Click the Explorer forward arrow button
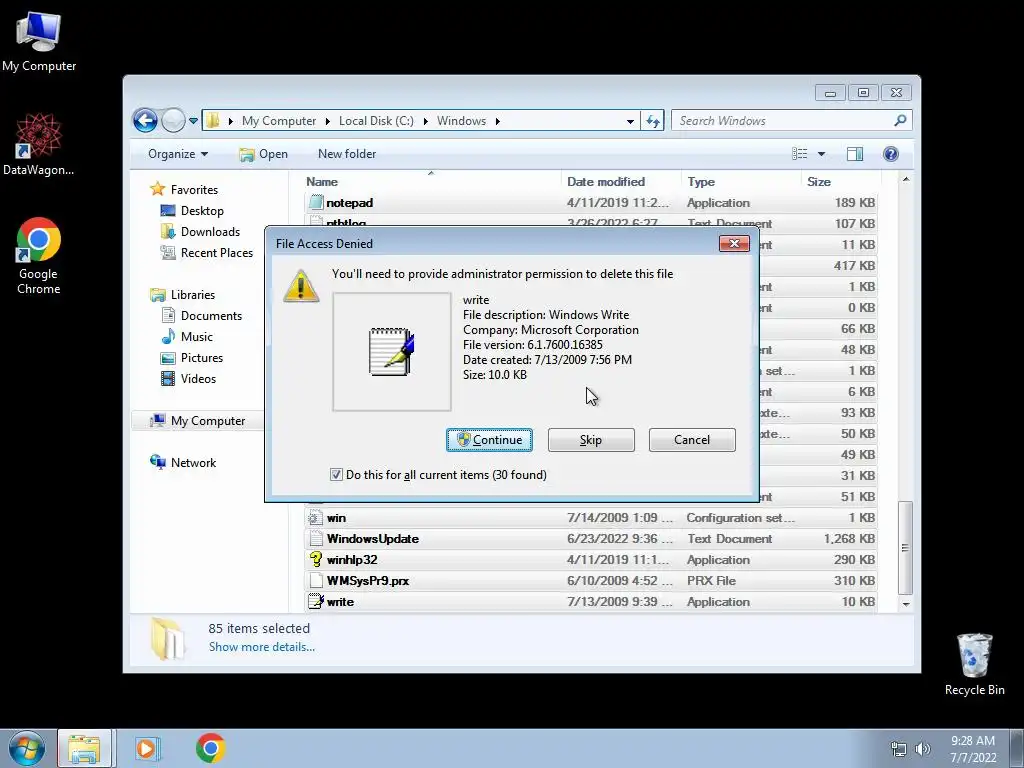The image size is (1024, 768). [x=173, y=120]
